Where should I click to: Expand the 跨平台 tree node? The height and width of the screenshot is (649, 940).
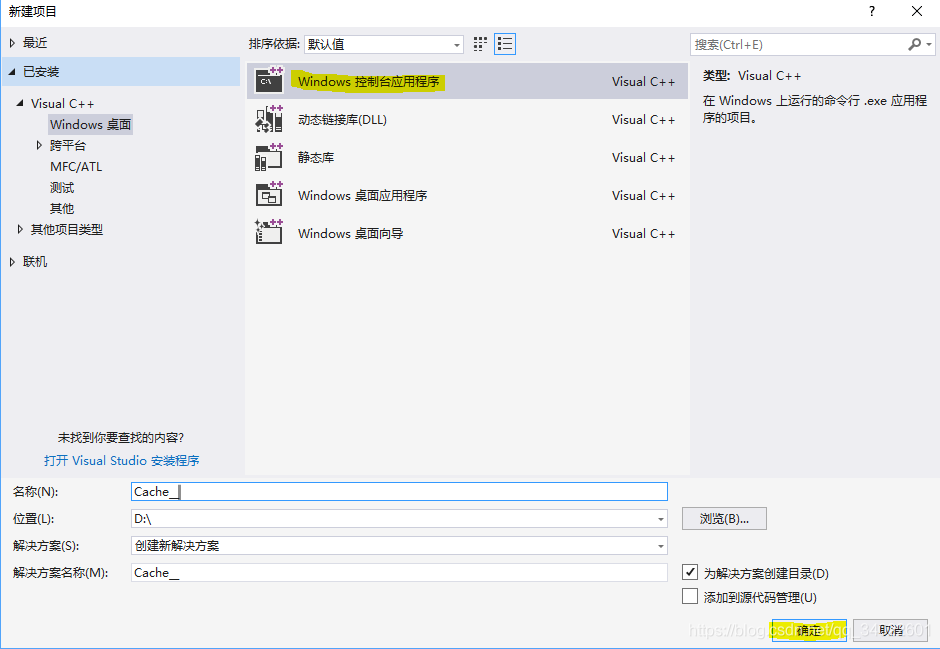[x=40, y=145]
